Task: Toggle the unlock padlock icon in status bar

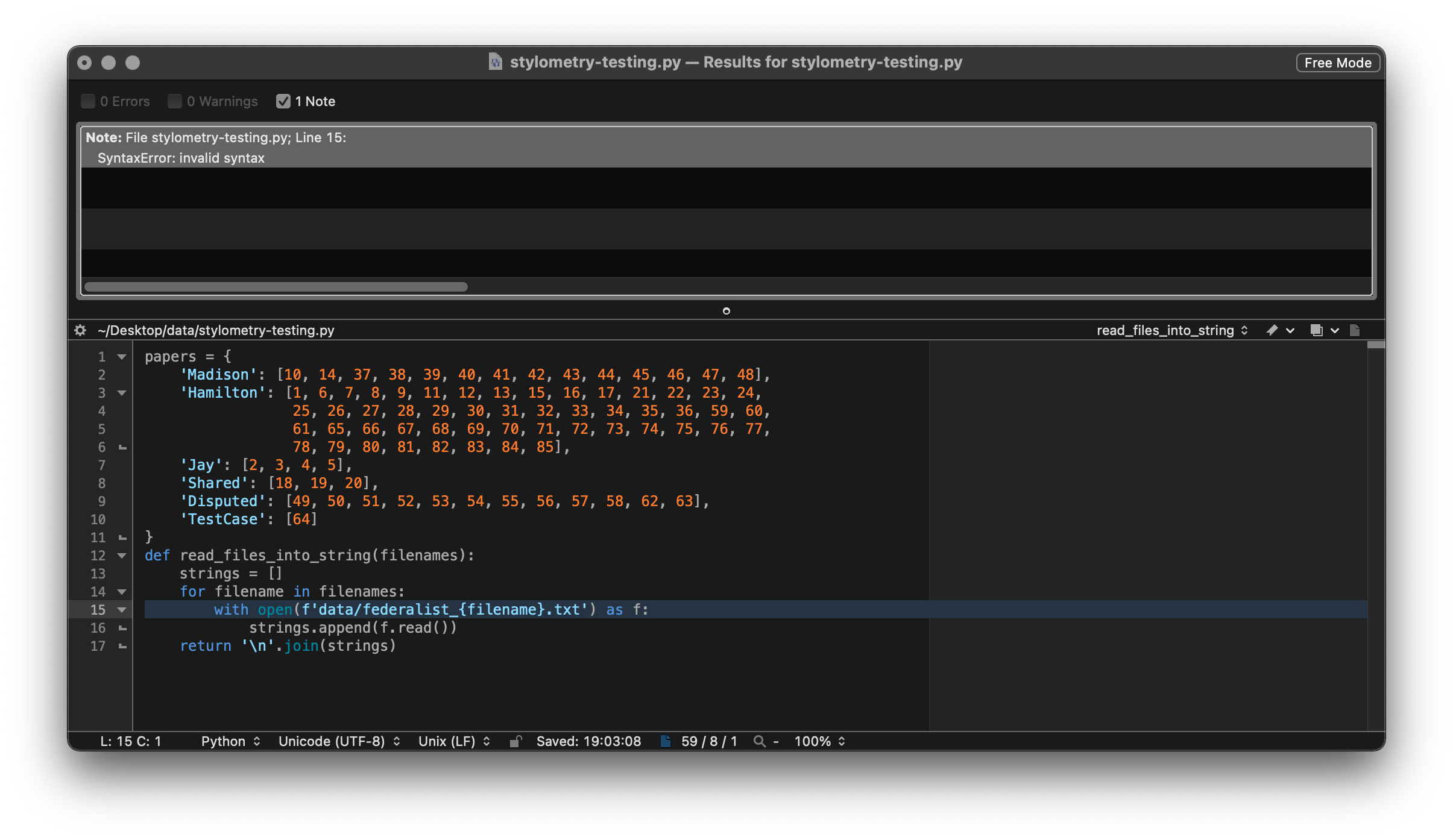Action: [x=515, y=741]
